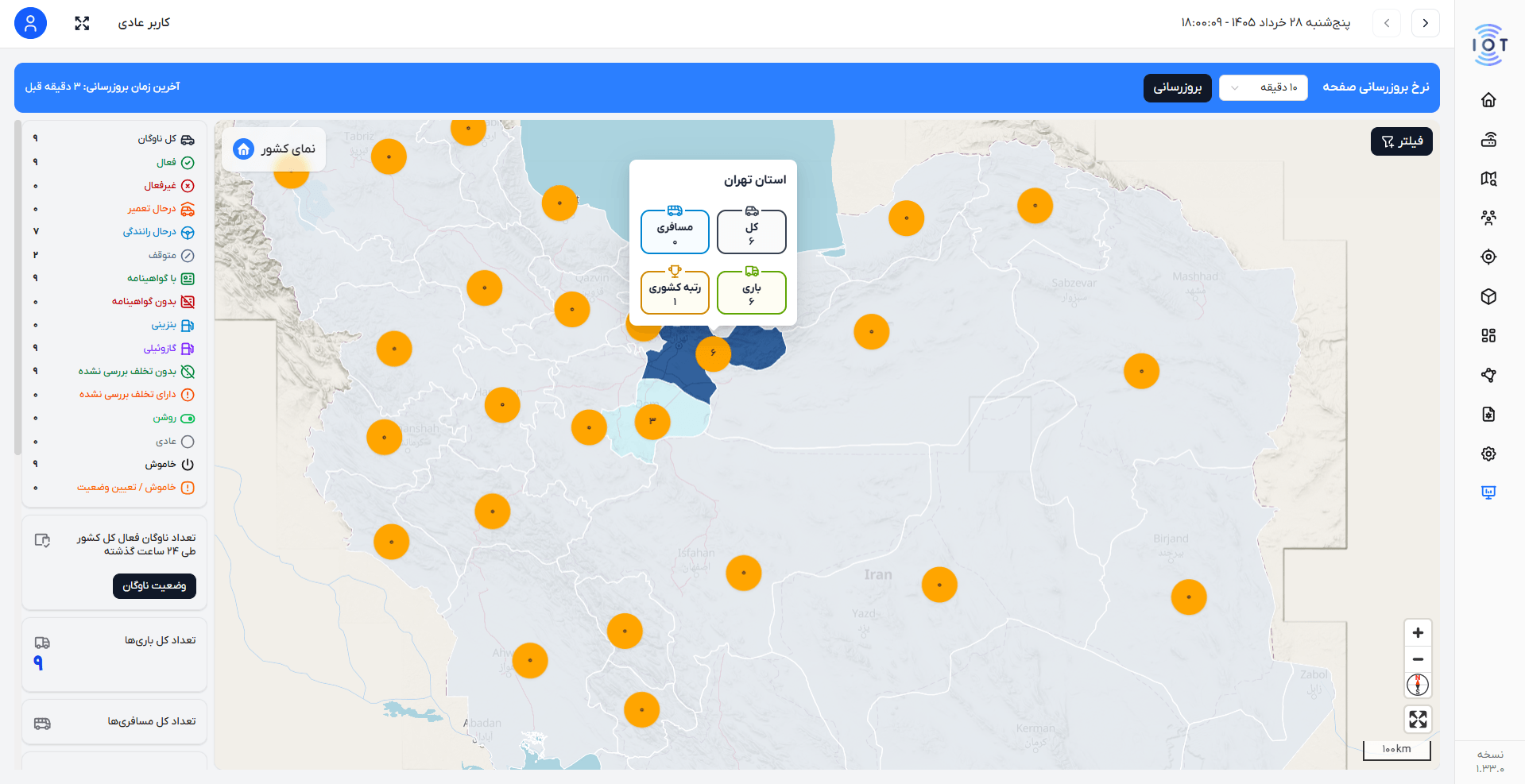Image resolution: width=1525 pixels, height=784 pixels.
Task: Click the وضعیت ناوگان button
Action: coord(154,586)
